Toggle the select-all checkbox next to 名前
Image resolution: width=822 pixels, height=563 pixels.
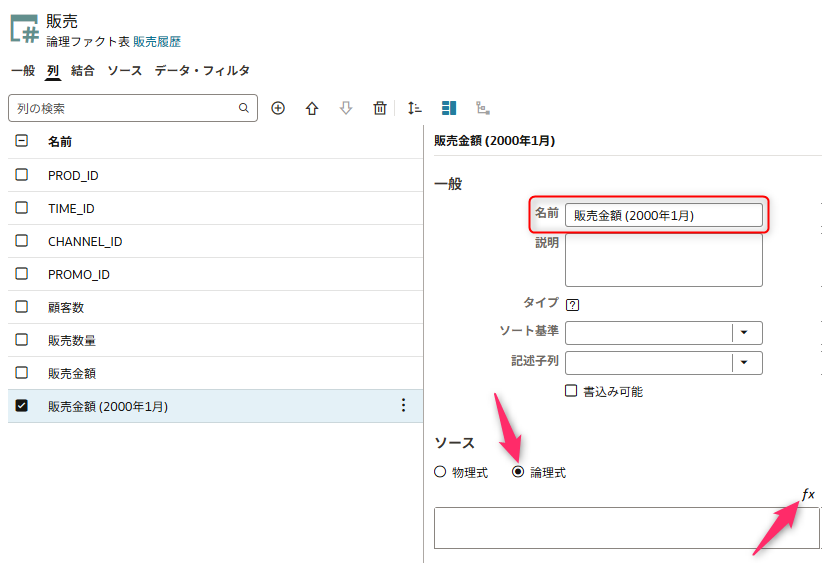(21, 140)
